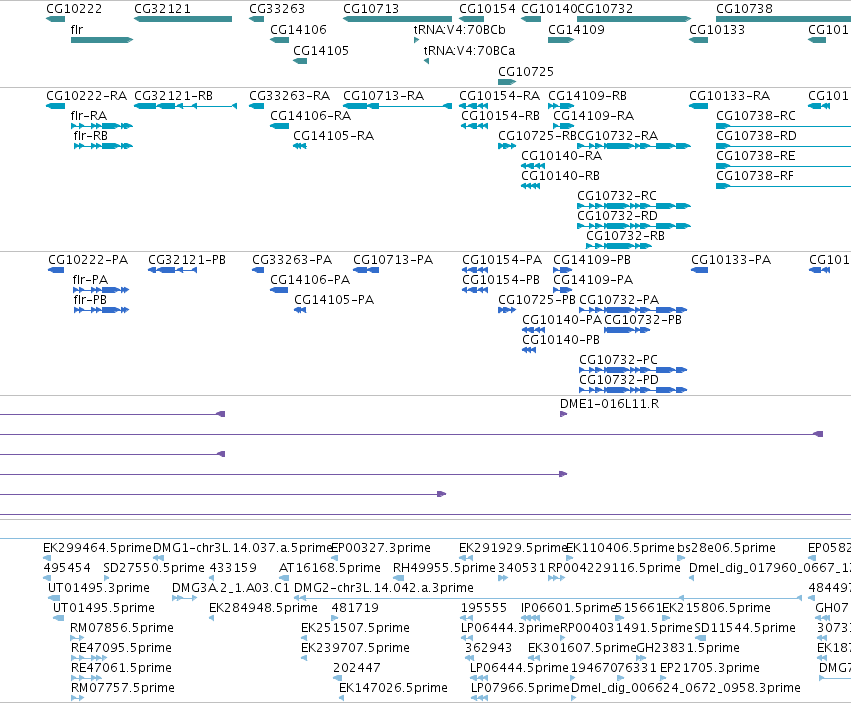Screen dimensions: 851x703
Task: Click EST EK299464.5prime
Action: [x=98, y=548]
